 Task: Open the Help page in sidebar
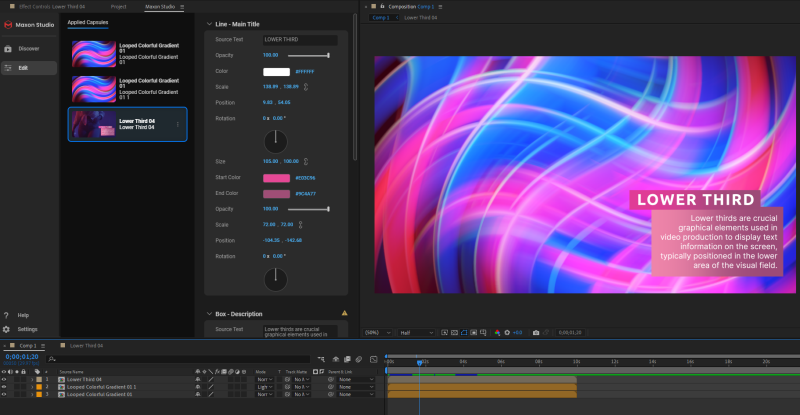(x=24, y=315)
